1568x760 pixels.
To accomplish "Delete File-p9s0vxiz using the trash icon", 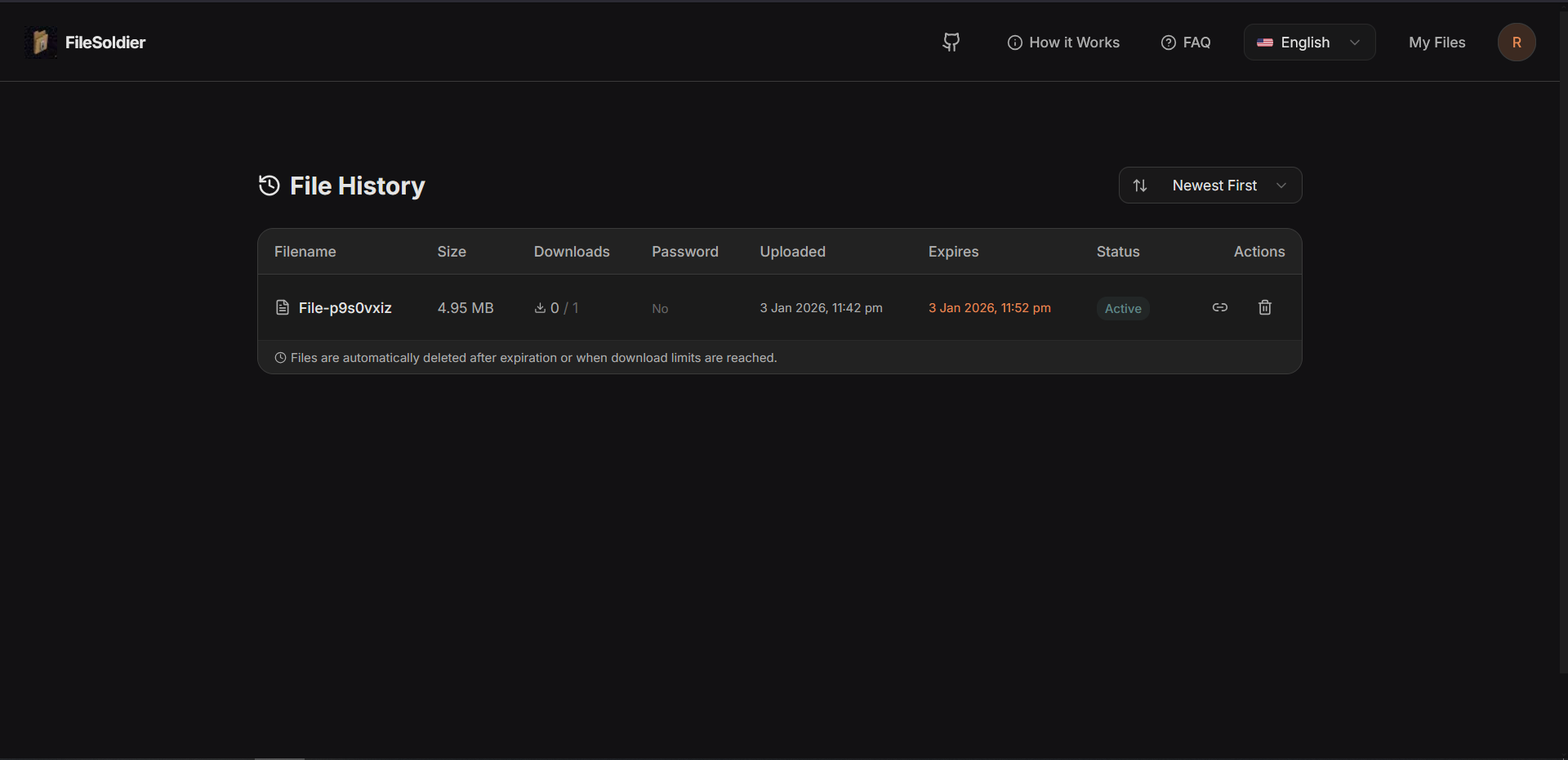I will [x=1264, y=307].
